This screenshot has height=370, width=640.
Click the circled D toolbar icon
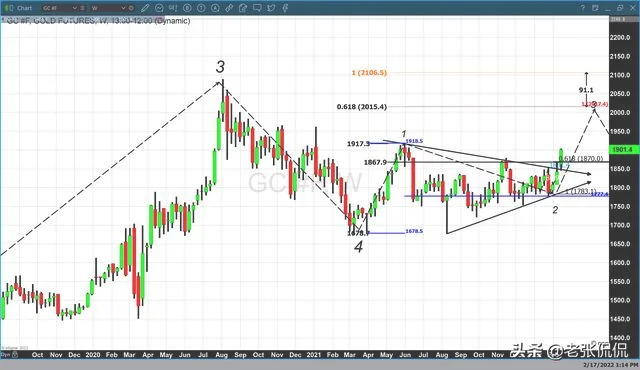click(187, 8)
